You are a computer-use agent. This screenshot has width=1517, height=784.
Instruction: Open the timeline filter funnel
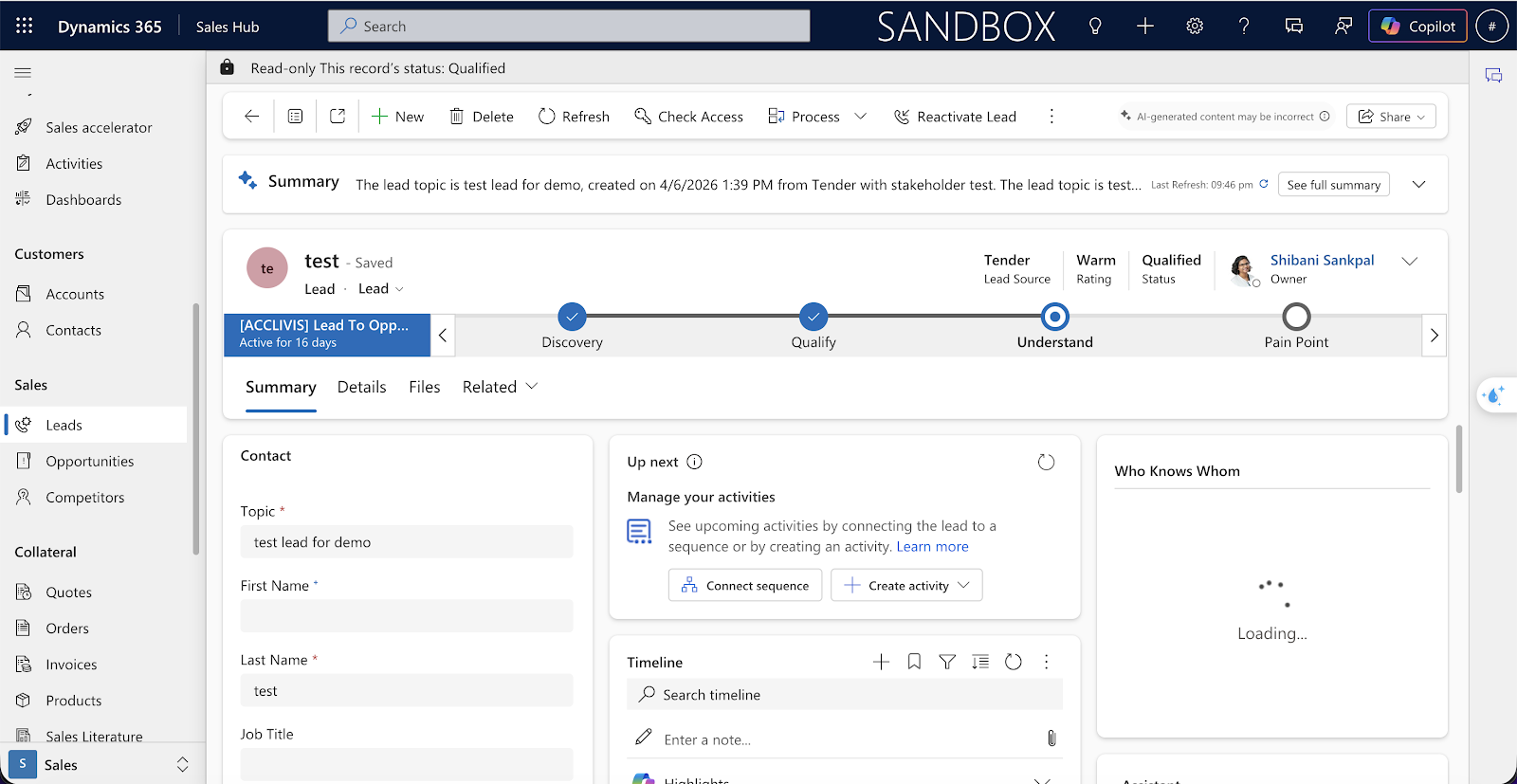947,662
